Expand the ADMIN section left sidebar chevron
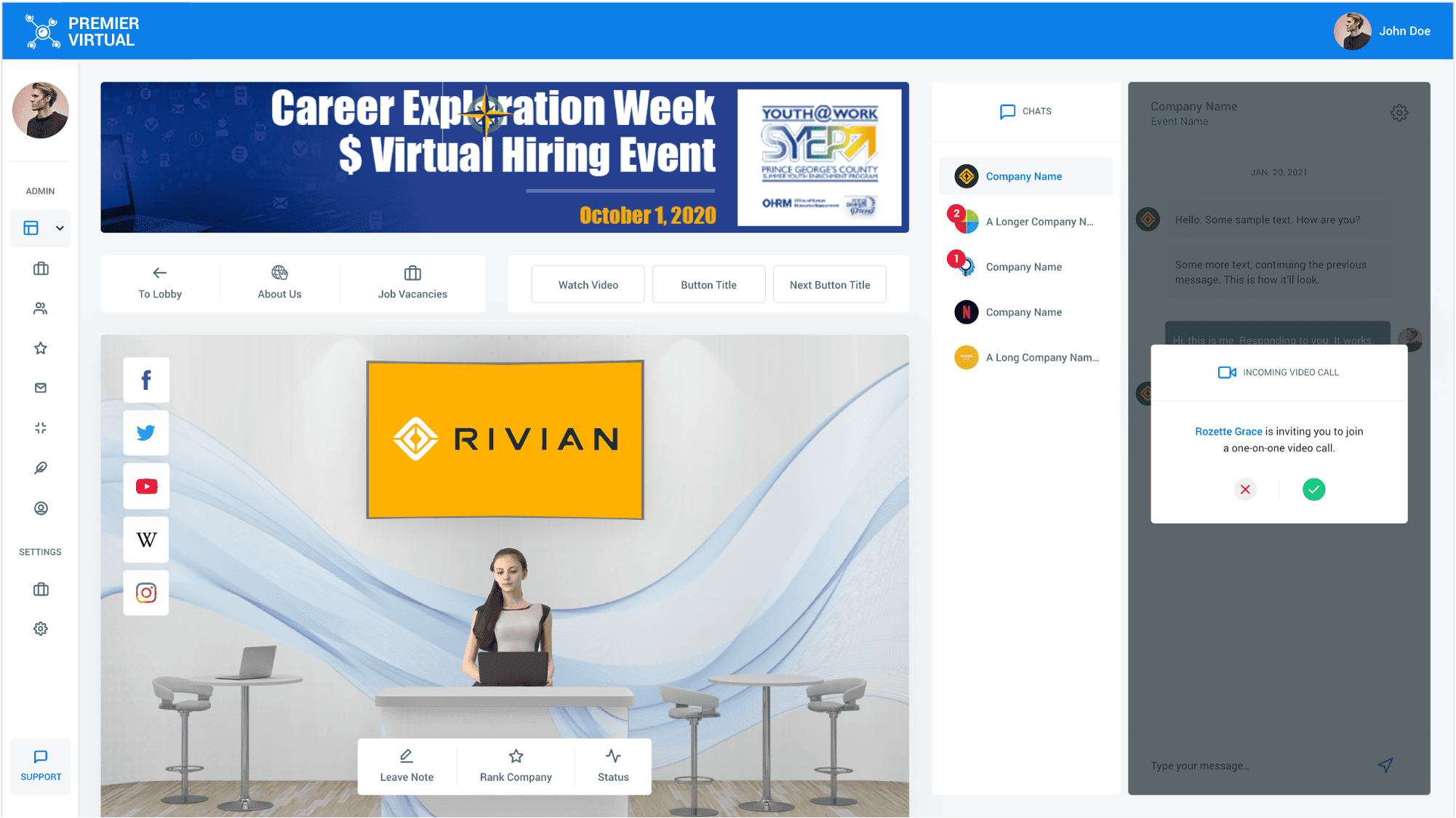 56,229
